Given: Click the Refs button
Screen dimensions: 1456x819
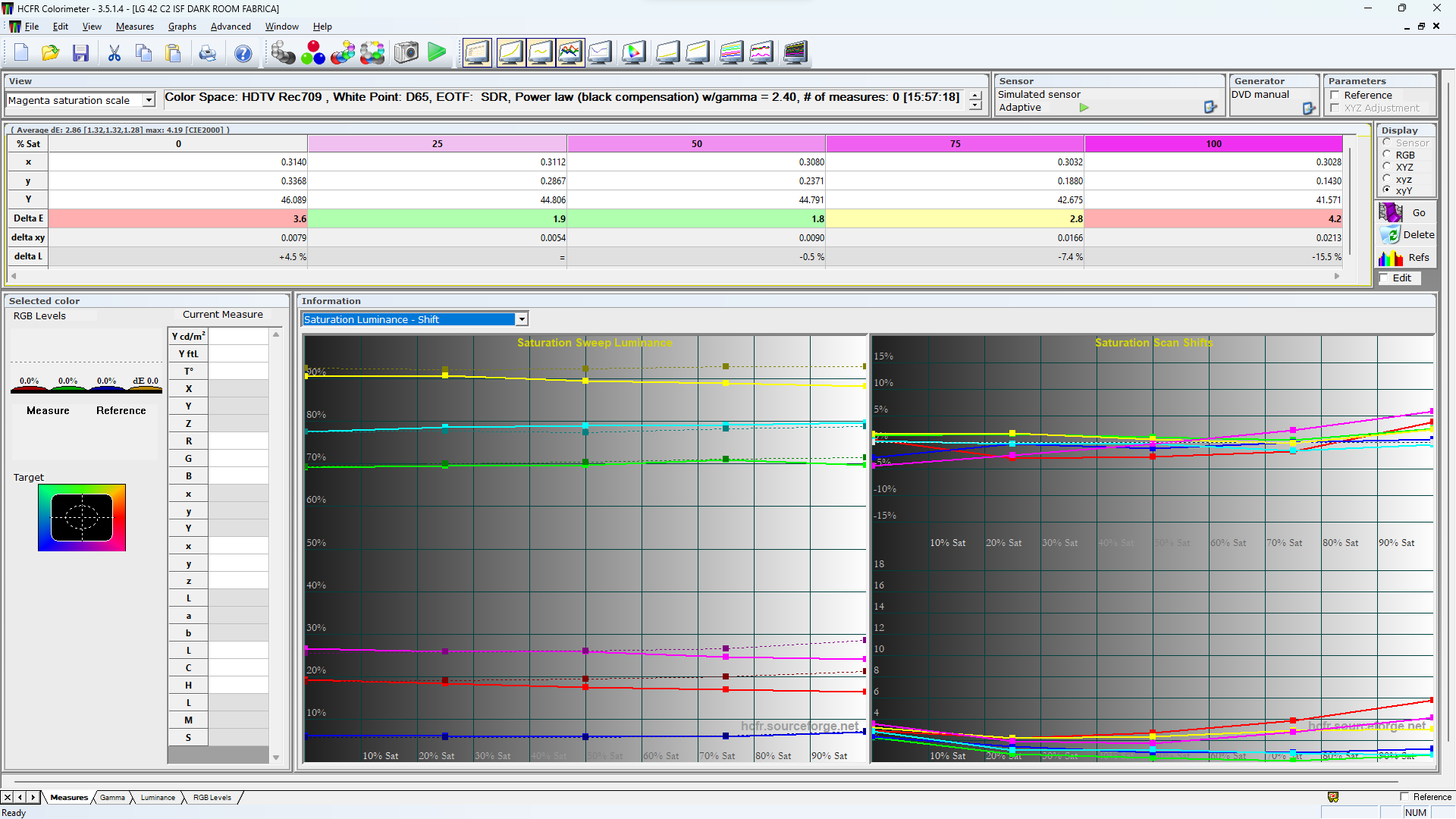Looking at the screenshot, I should [1407, 258].
